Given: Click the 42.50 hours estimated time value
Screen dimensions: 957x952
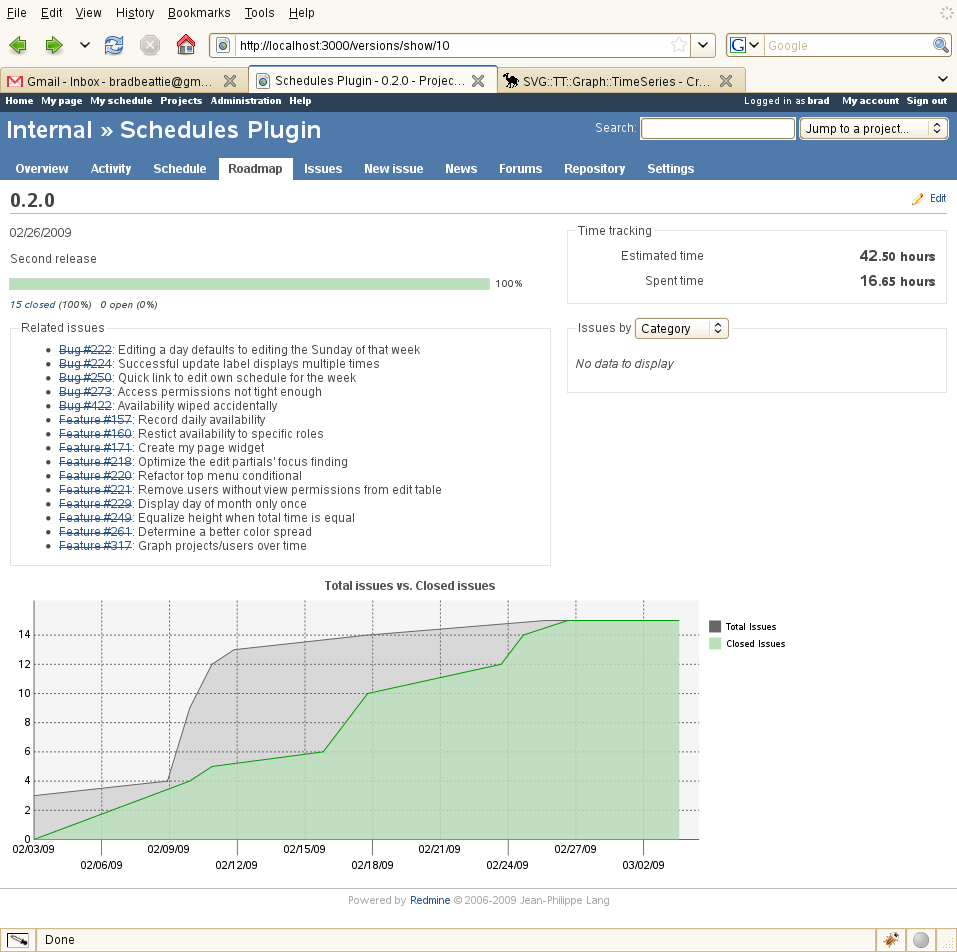Looking at the screenshot, I should pos(897,256).
